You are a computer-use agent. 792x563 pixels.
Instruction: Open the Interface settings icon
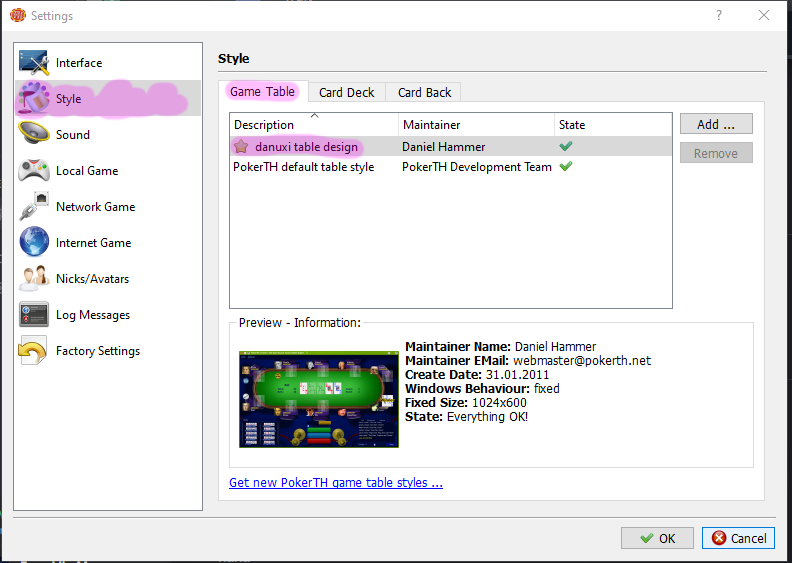tap(34, 63)
